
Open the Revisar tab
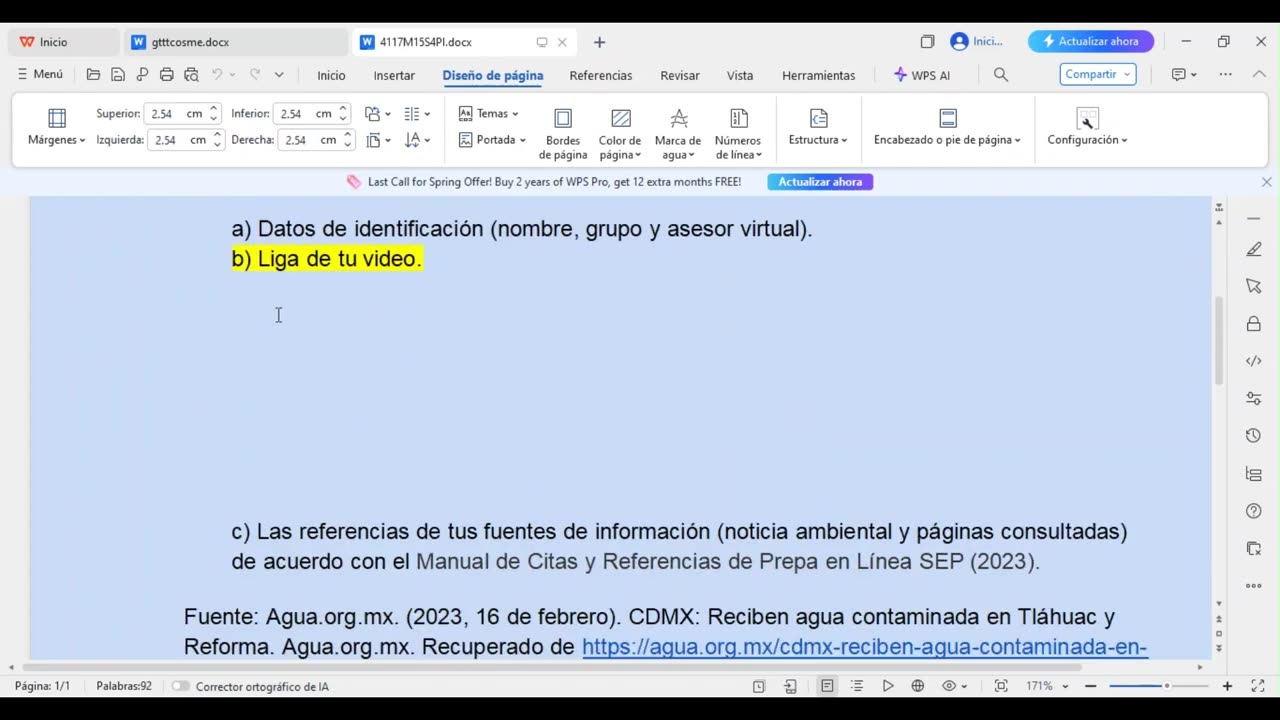pyautogui.click(x=680, y=75)
